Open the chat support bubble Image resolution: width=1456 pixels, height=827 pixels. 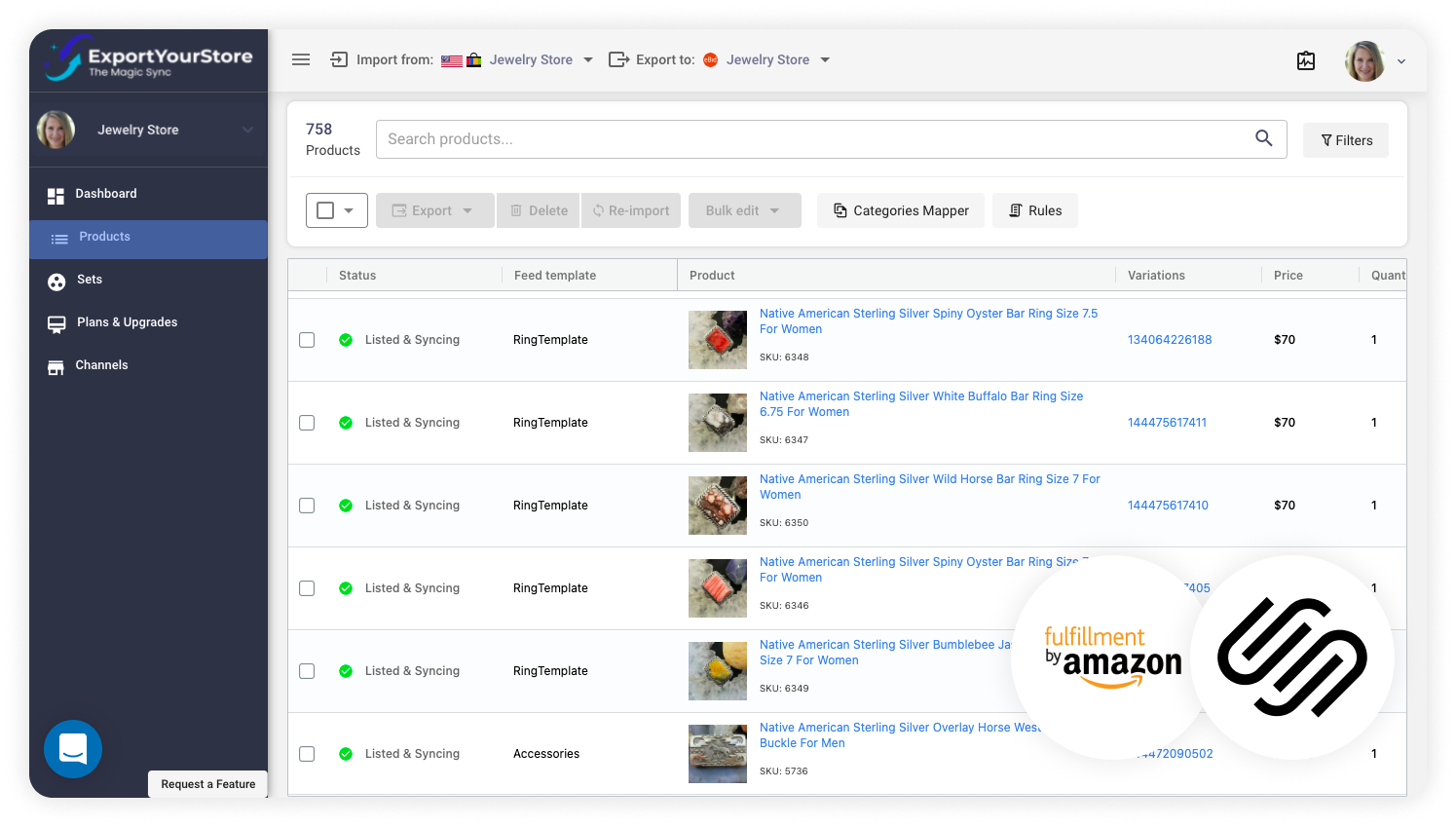(73, 749)
